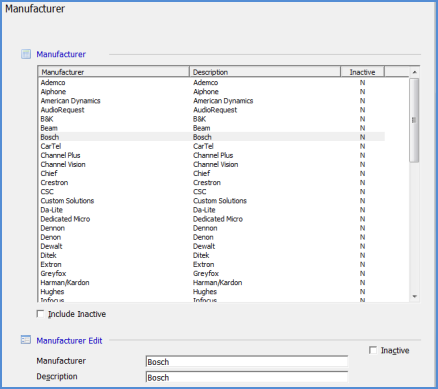This screenshot has height=389, width=438.
Task: Click Channel Vision in the Description column
Action: point(216,164)
